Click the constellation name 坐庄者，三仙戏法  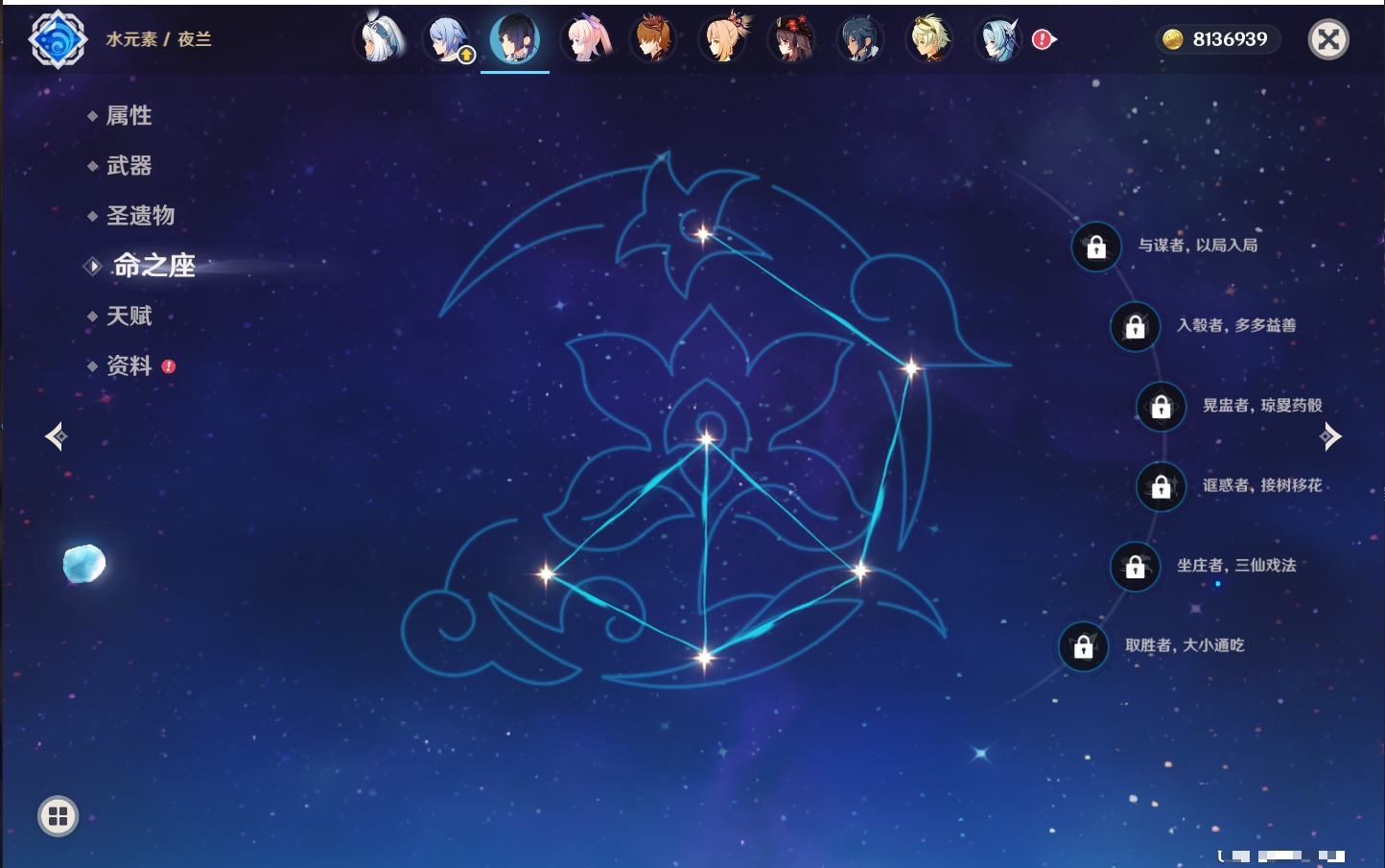pos(1236,565)
